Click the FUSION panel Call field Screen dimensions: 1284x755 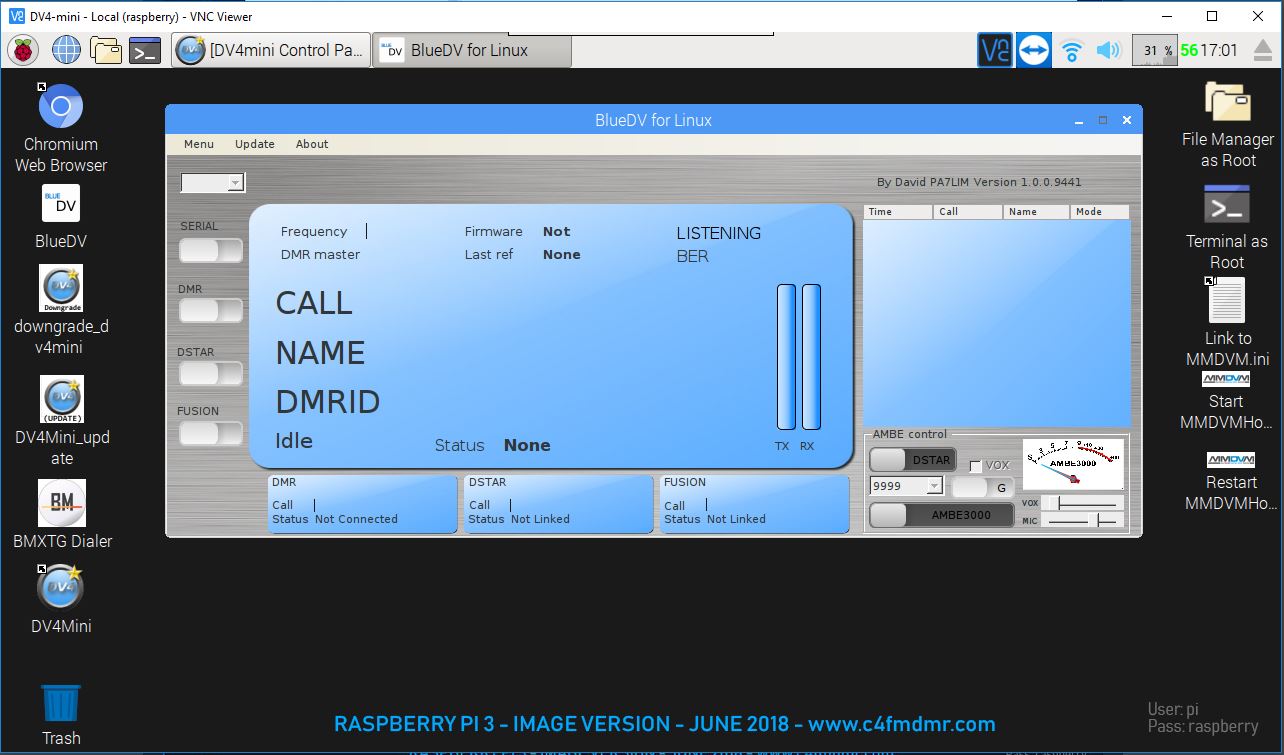click(x=705, y=505)
